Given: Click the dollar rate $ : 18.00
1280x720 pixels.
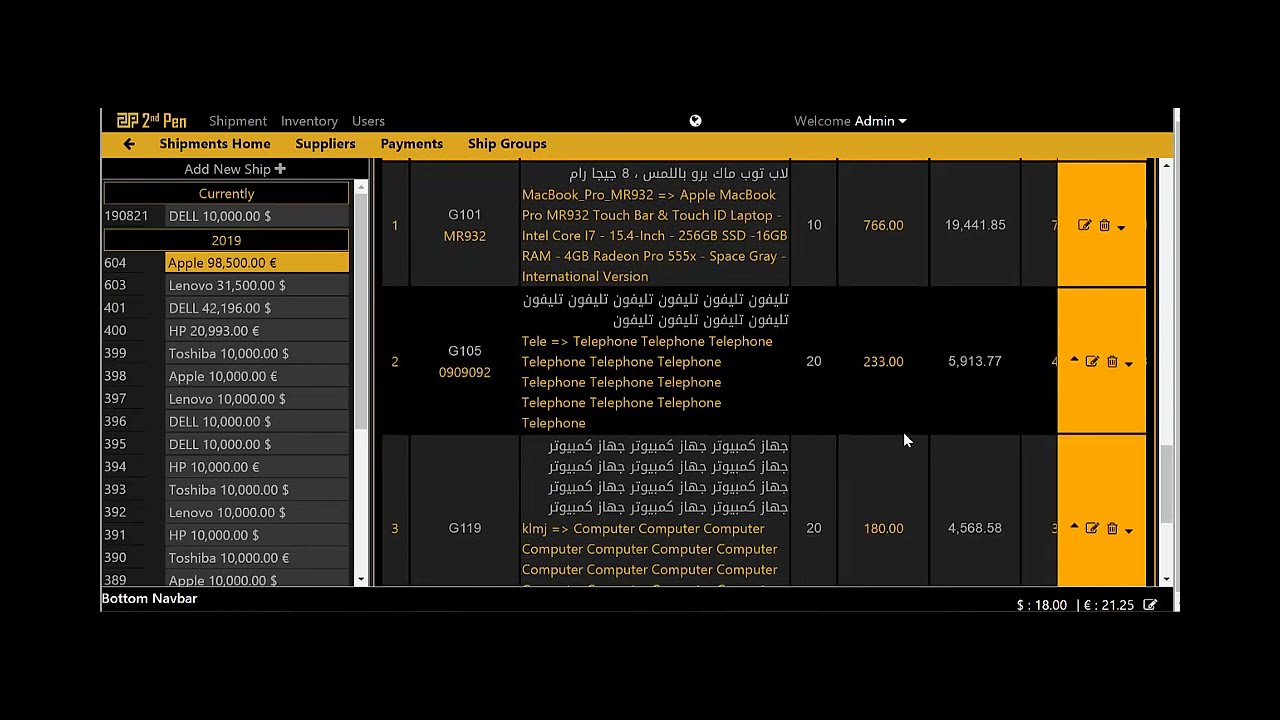Looking at the screenshot, I should tap(1042, 605).
